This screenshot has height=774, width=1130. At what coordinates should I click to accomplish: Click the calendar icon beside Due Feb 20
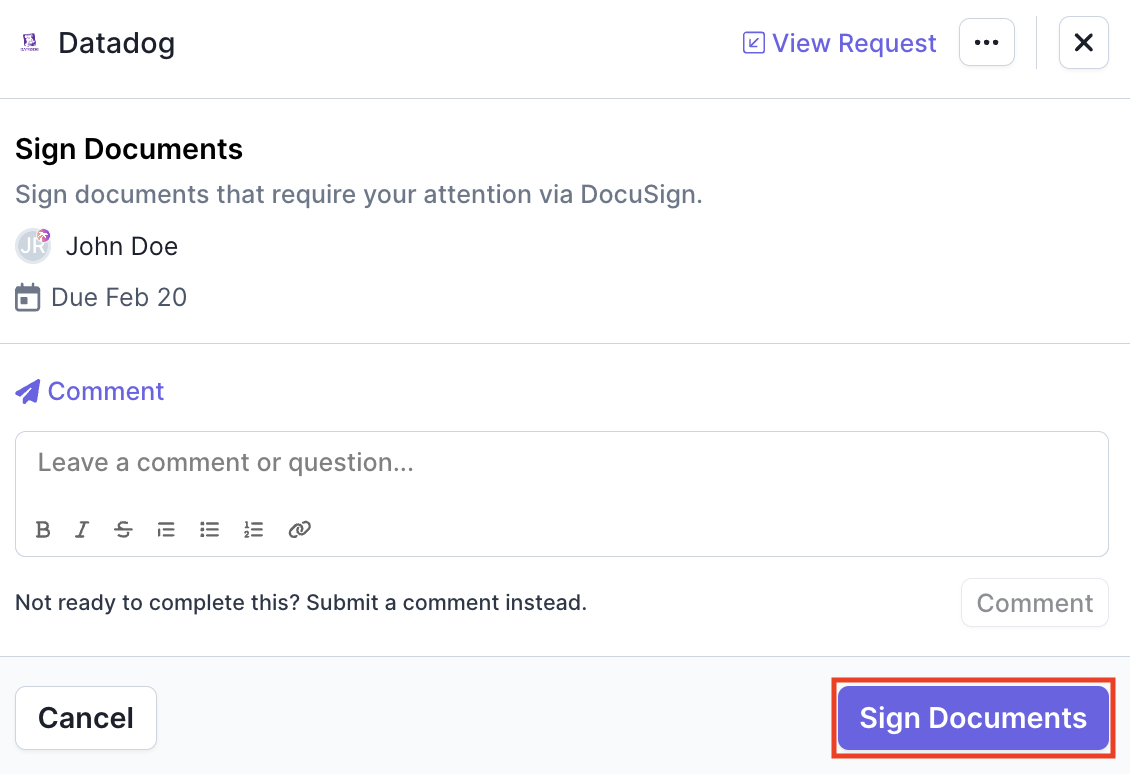pos(27,297)
